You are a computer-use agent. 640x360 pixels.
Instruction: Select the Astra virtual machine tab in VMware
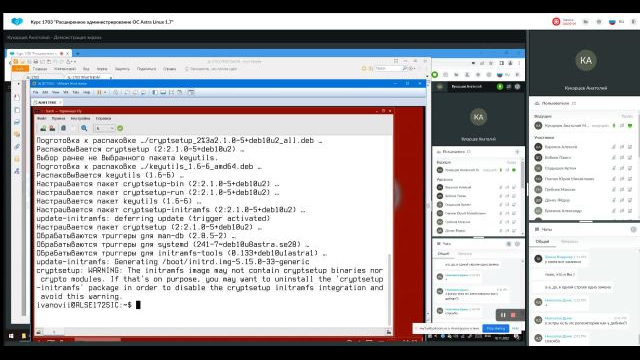pyautogui.click(x=47, y=102)
